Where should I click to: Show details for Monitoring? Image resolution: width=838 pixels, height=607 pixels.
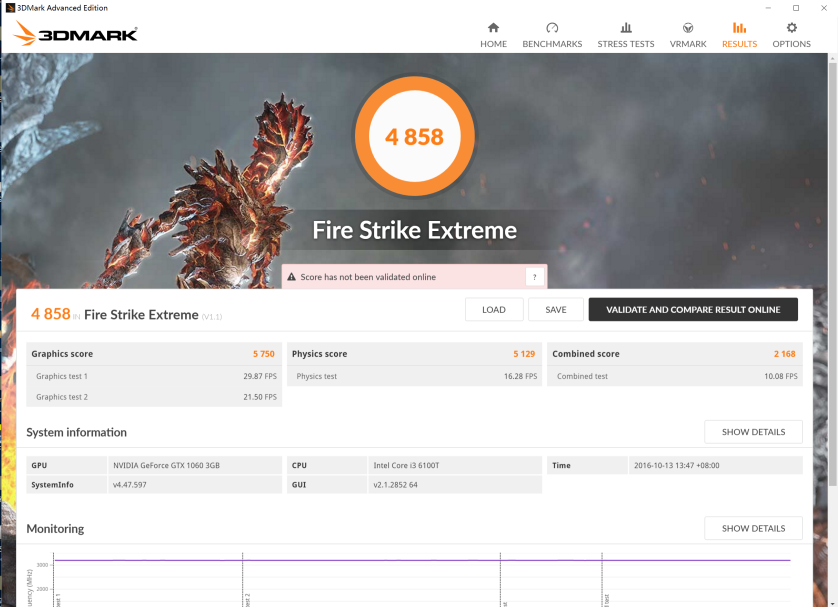(x=753, y=528)
